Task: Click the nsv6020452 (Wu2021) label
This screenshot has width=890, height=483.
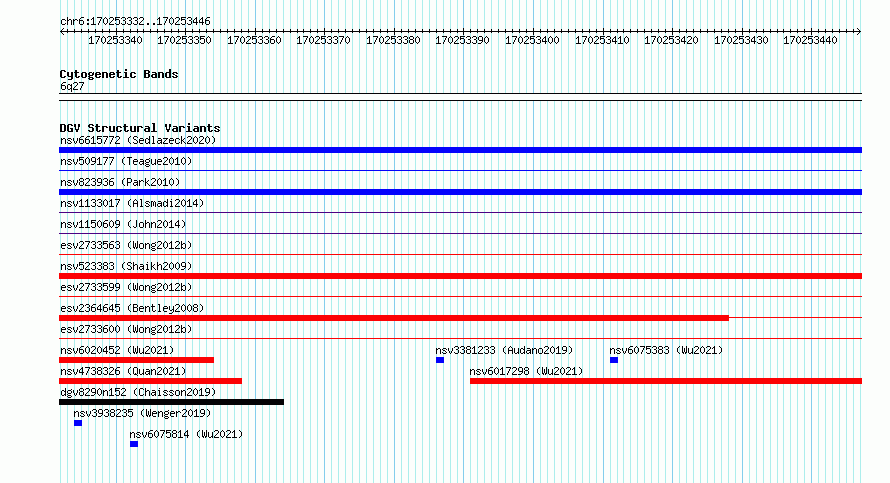Action: click(117, 350)
